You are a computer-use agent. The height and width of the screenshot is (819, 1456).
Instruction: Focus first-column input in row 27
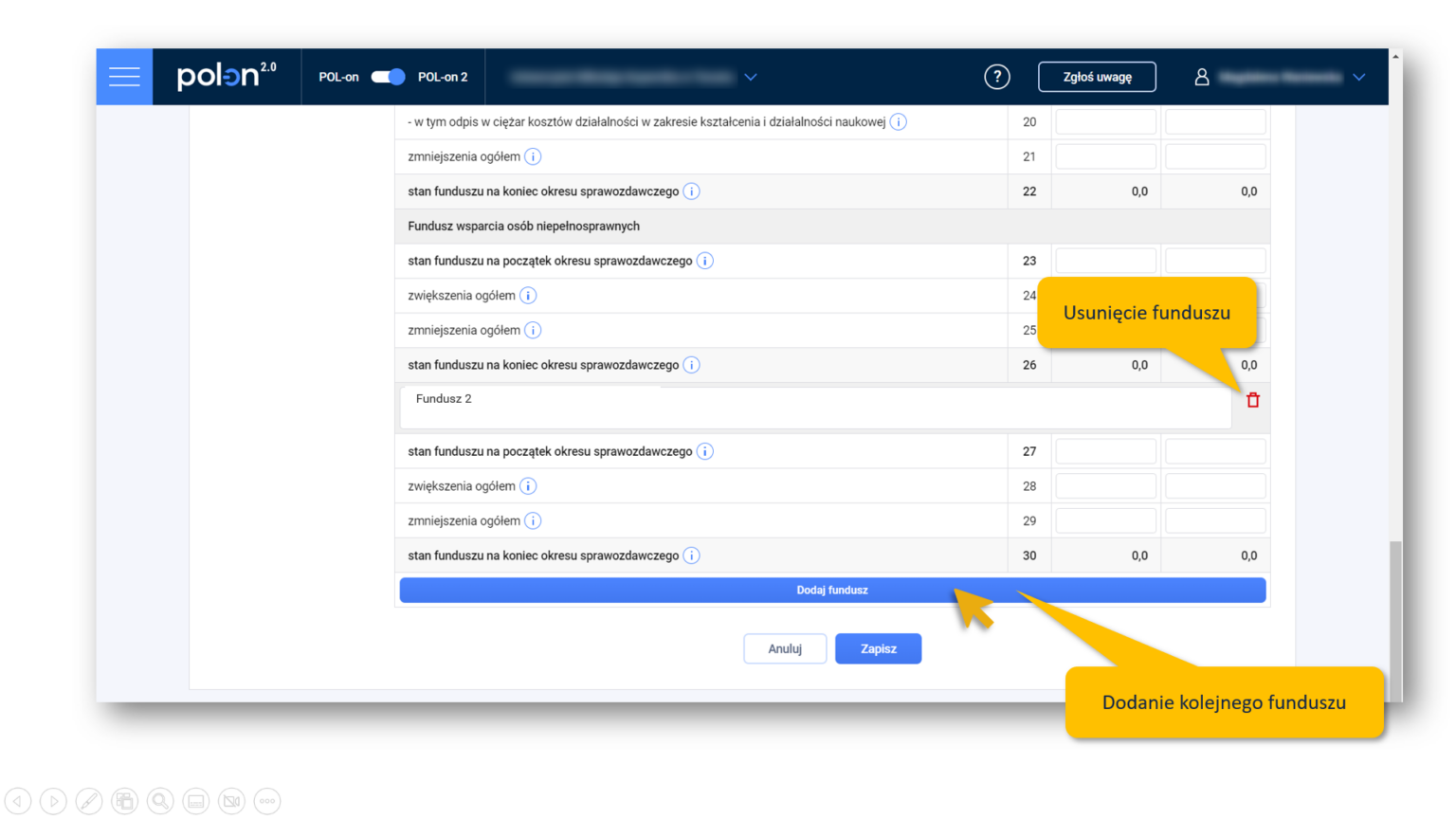(1106, 451)
